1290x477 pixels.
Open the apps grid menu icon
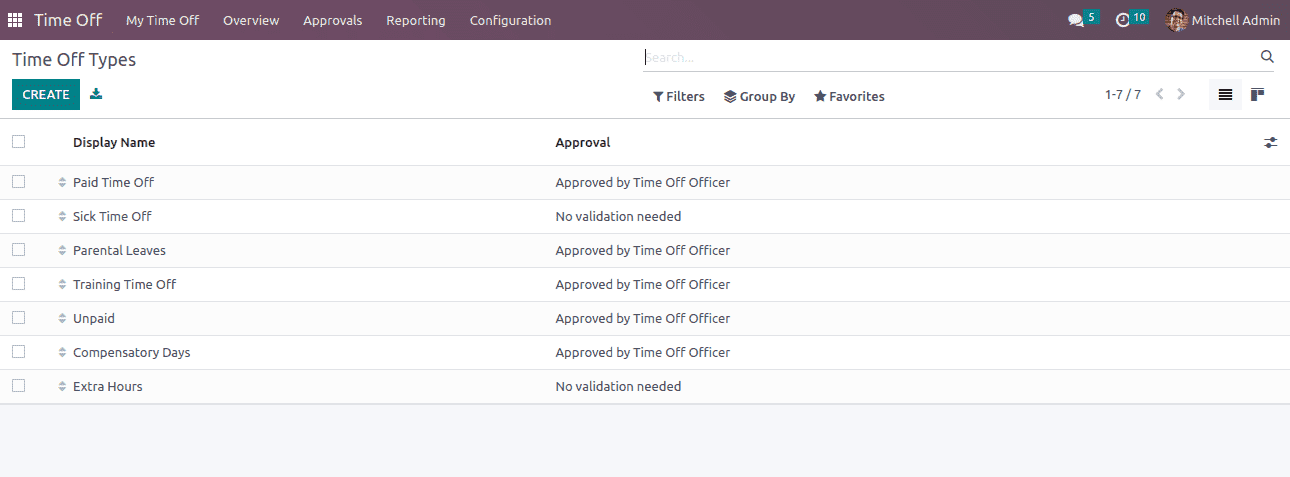click(x=15, y=20)
